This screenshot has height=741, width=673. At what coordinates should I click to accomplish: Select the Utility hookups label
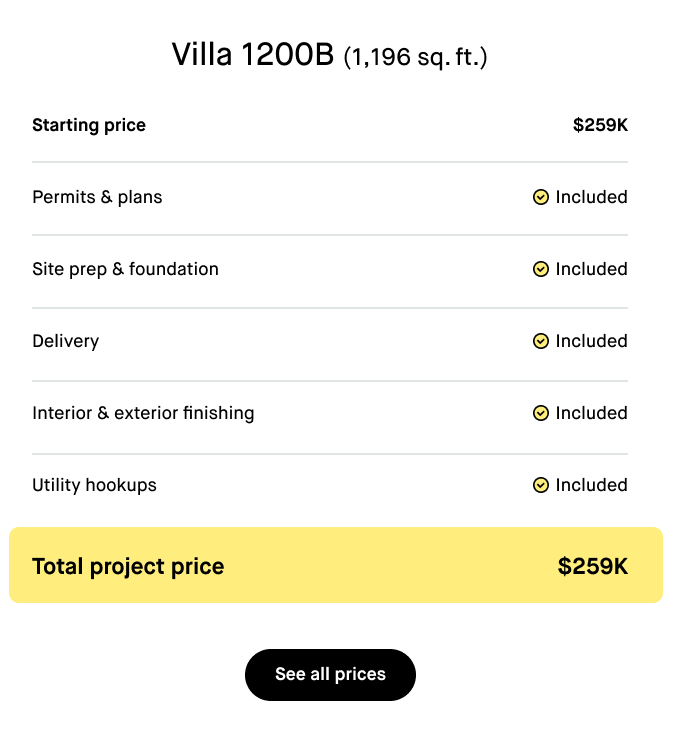pyautogui.click(x=94, y=485)
